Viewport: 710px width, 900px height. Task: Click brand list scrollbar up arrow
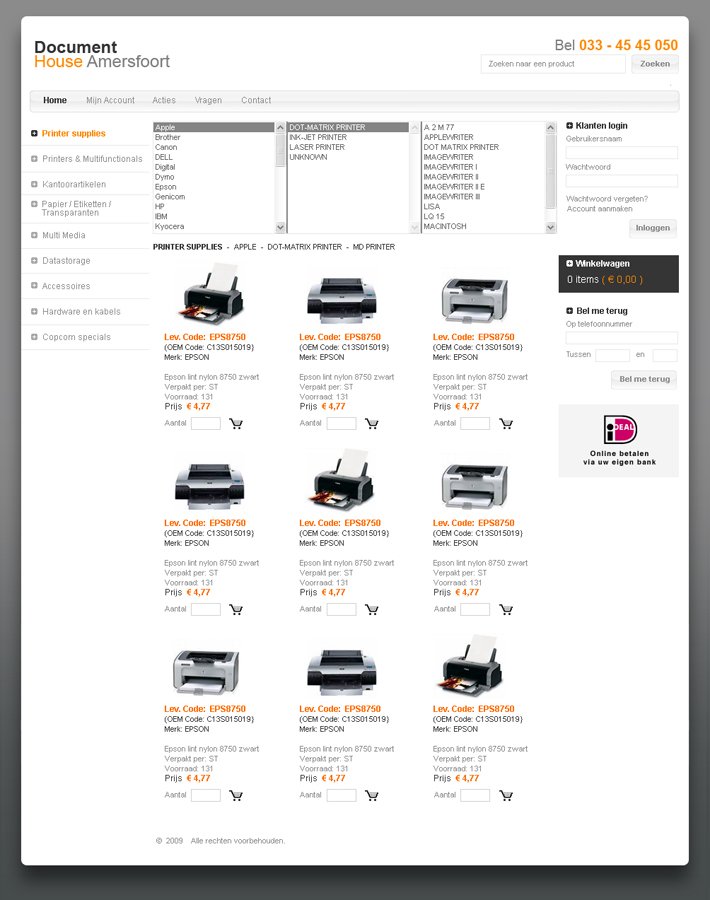tap(280, 127)
